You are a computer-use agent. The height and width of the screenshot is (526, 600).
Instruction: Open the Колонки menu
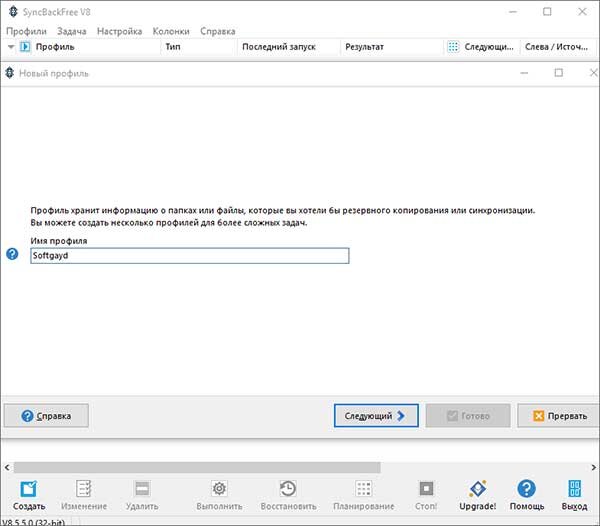click(x=171, y=31)
